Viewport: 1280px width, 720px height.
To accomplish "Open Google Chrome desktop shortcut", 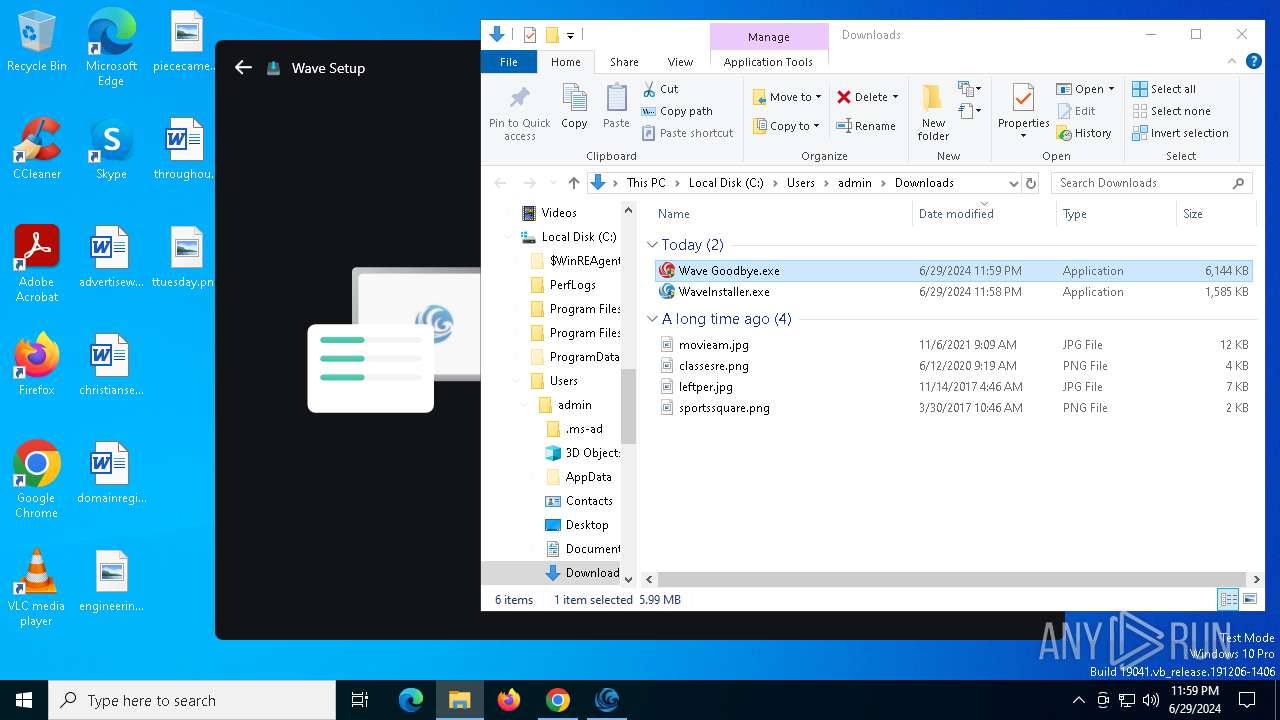I will [x=37, y=480].
